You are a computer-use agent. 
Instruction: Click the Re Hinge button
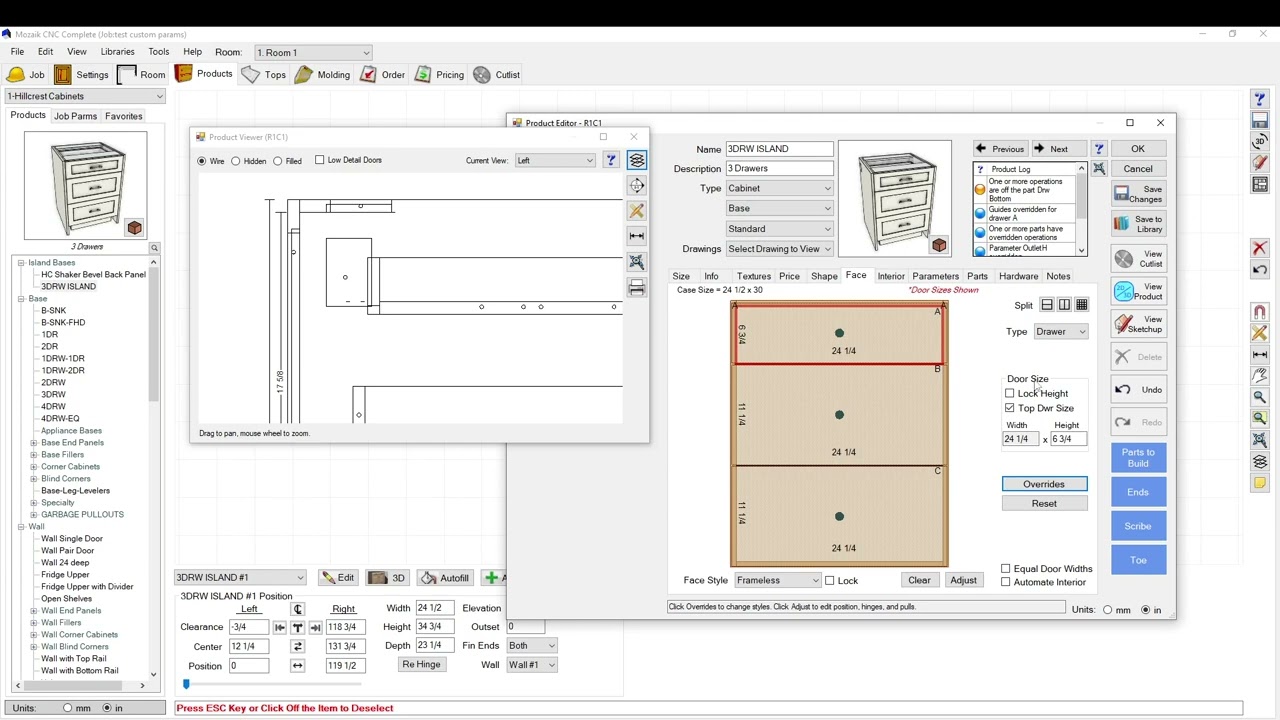point(421,665)
